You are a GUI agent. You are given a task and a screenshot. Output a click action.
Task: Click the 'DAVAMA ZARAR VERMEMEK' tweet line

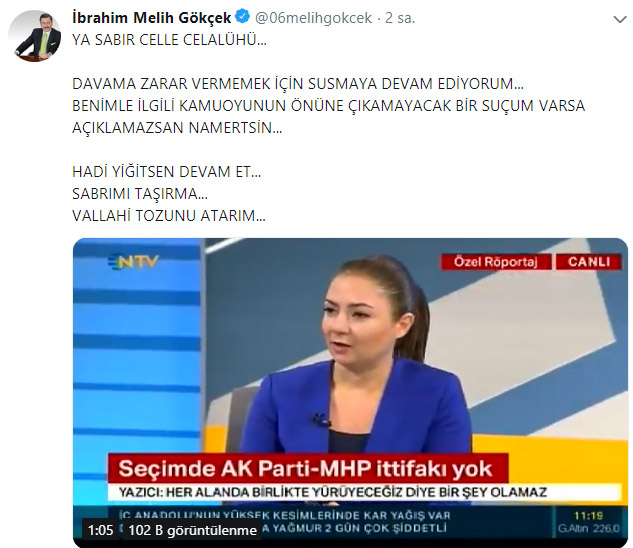click(x=298, y=84)
